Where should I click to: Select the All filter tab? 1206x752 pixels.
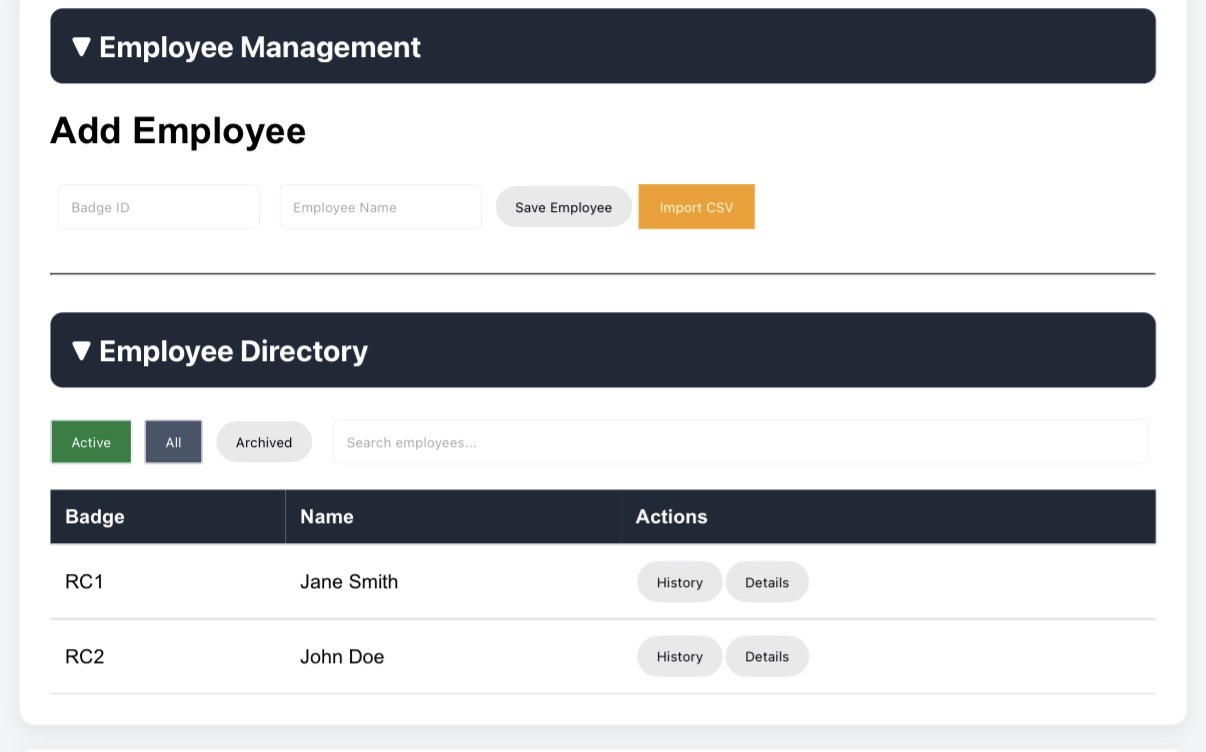(174, 442)
